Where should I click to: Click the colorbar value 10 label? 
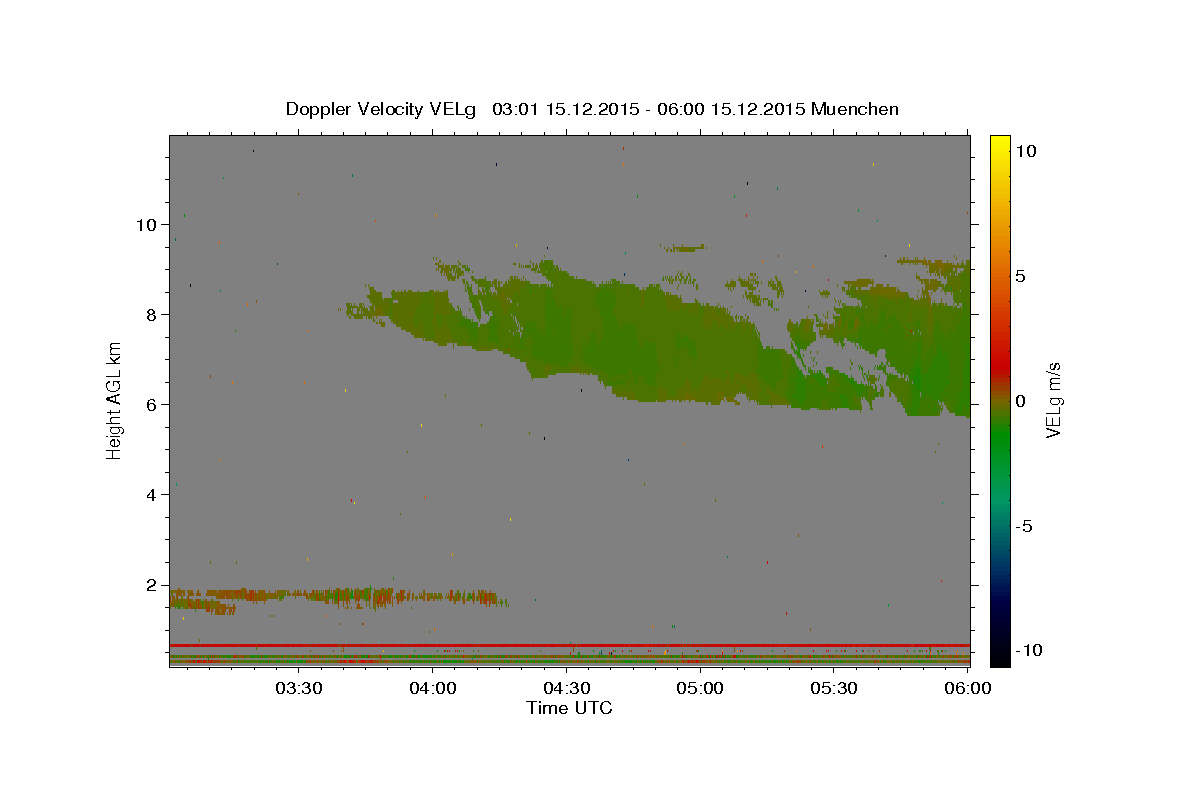pyautogui.click(x=1026, y=151)
